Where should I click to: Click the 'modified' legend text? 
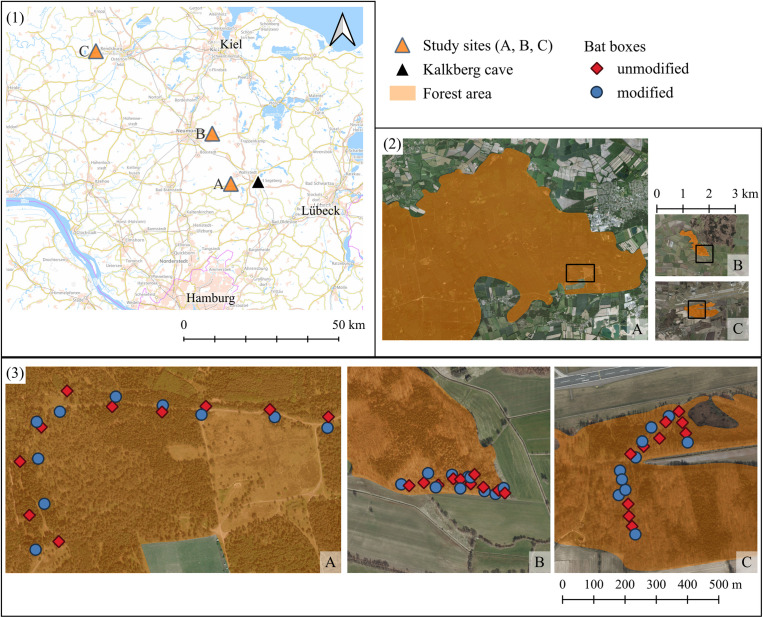645,92
